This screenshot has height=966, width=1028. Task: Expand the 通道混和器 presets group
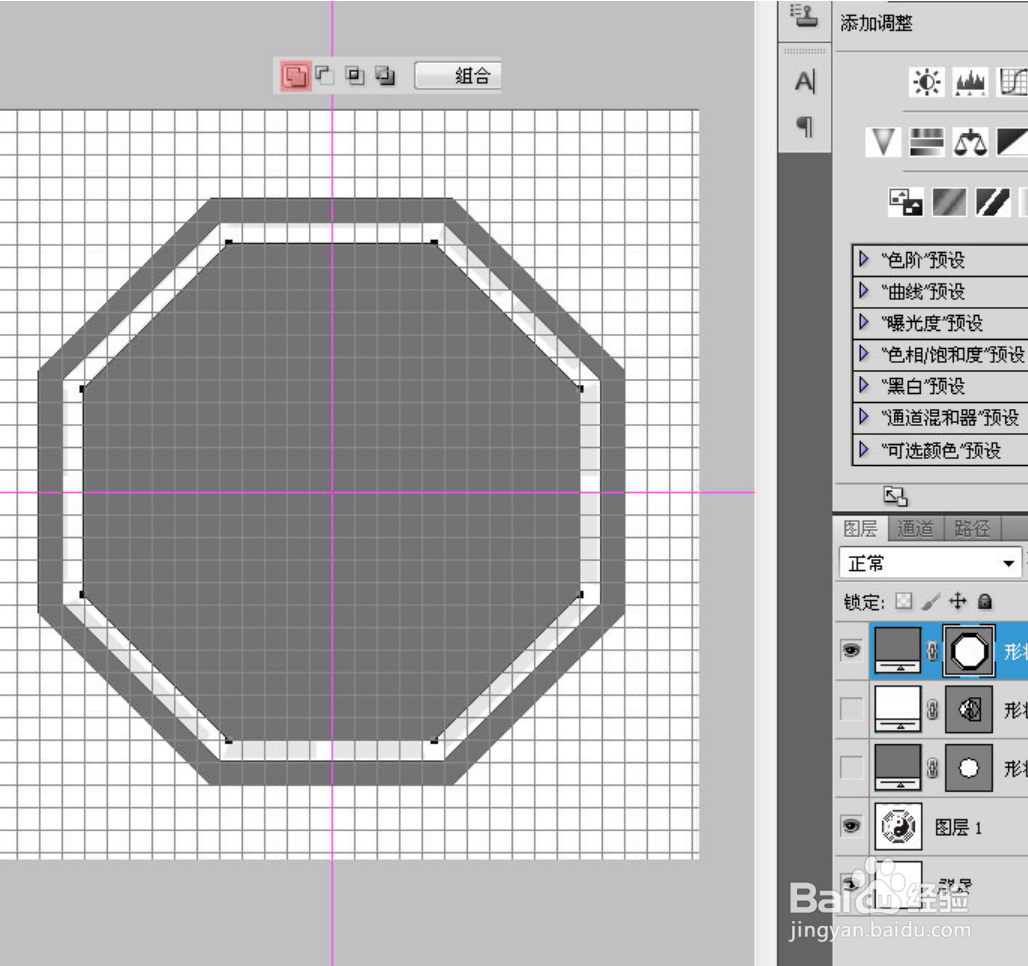864,416
